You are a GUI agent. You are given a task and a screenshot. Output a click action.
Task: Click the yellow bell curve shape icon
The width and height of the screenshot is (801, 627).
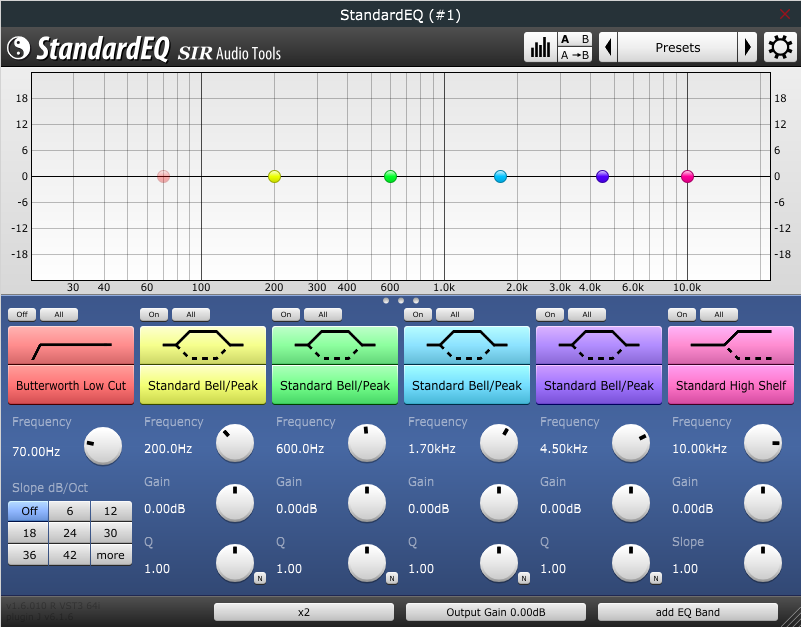[x=203, y=346]
